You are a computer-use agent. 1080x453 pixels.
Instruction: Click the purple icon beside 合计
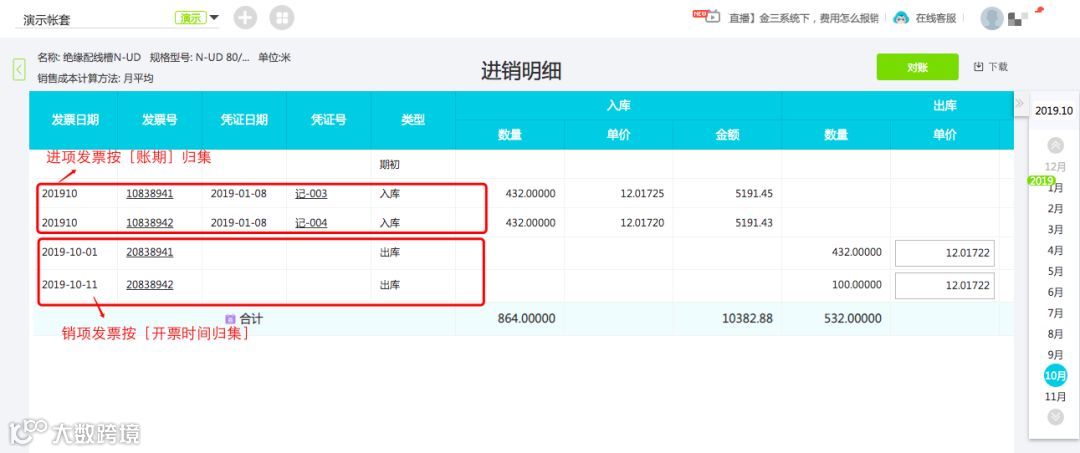pos(231,319)
